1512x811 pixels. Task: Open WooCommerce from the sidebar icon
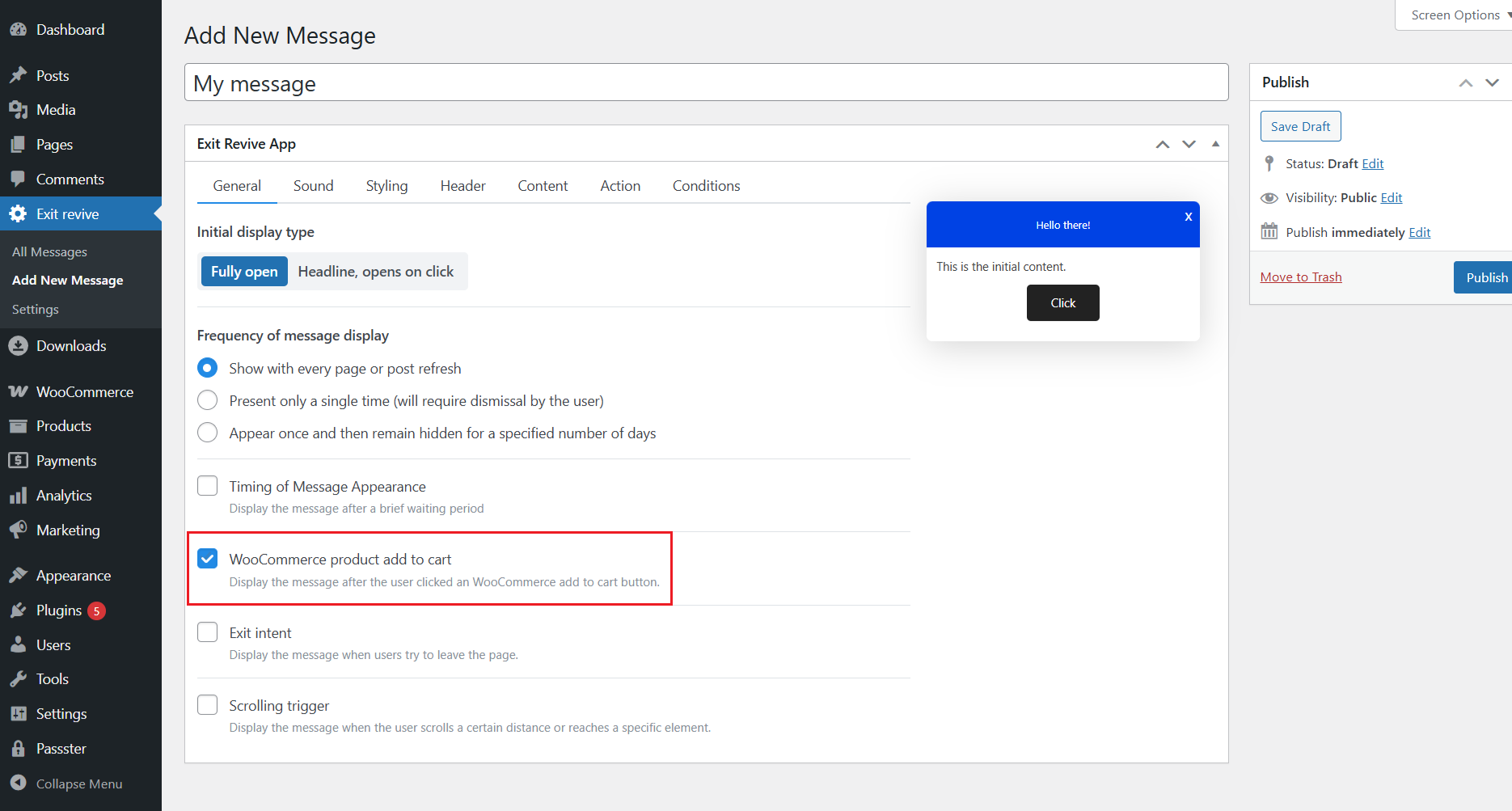(18, 392)
